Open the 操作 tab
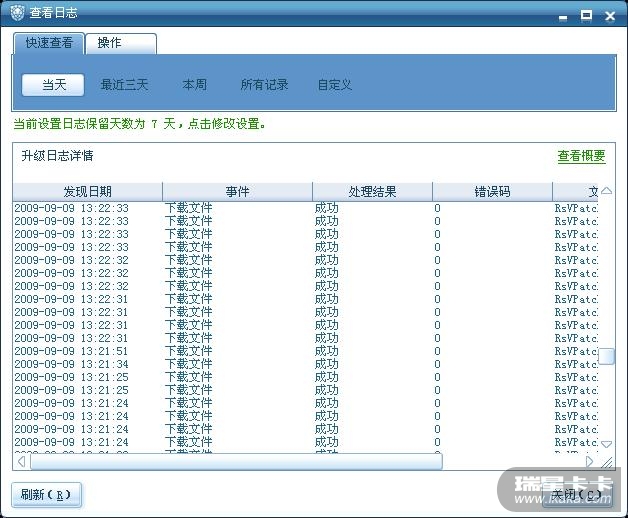This screenshot has height=518, width=628. click(121, 43)
